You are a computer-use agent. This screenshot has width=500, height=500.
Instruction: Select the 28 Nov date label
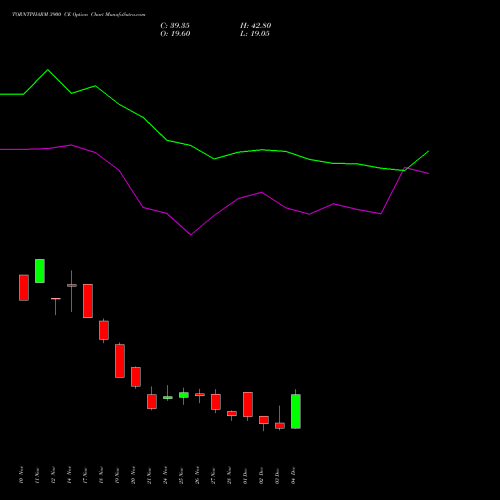(x=229, y=475)
